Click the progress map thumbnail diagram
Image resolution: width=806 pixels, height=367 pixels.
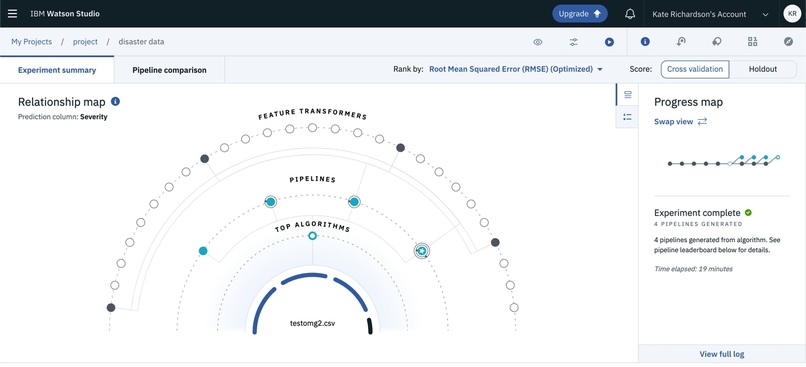724,160
